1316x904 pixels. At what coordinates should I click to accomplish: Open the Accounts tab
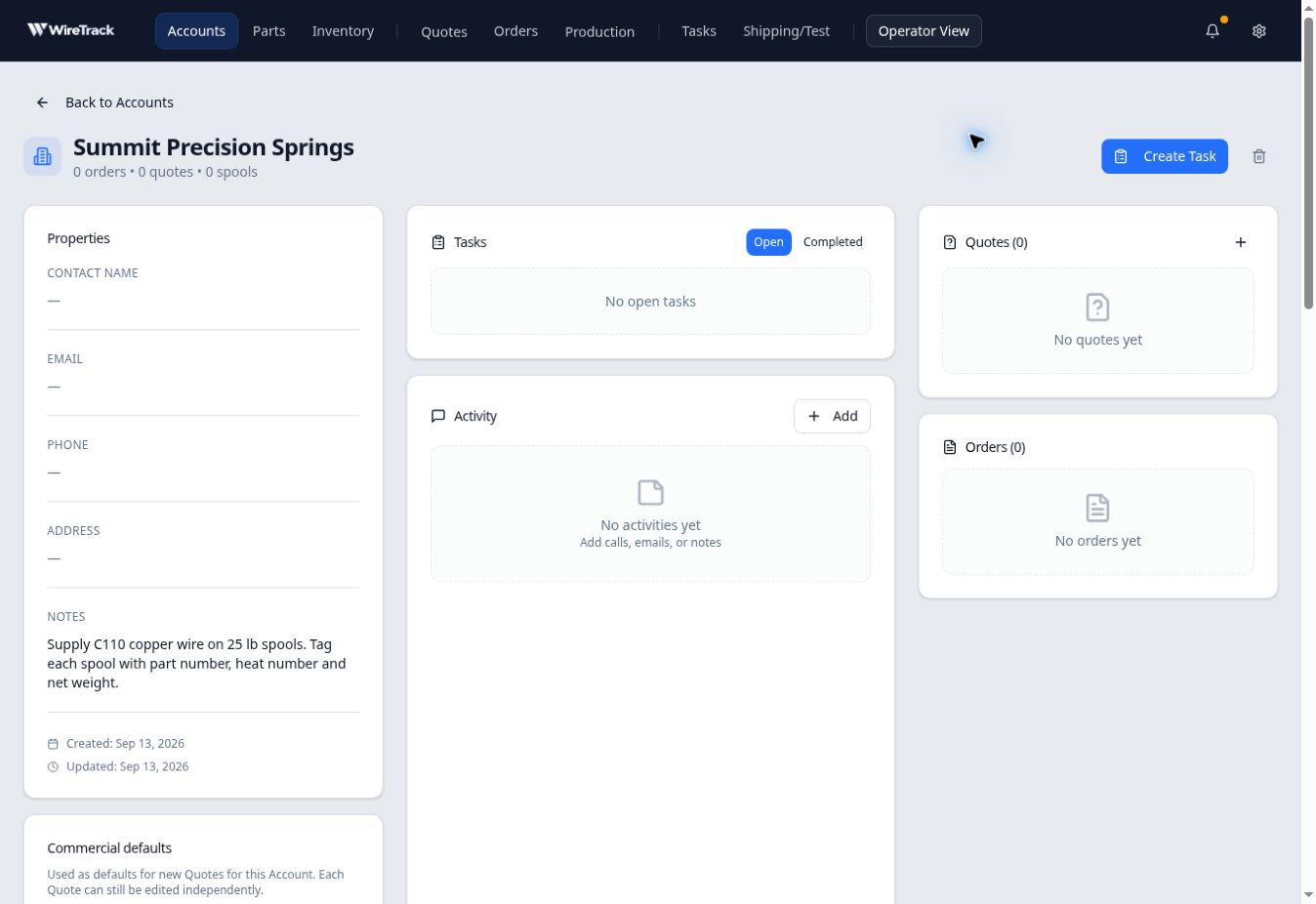[x=196, y=31]
